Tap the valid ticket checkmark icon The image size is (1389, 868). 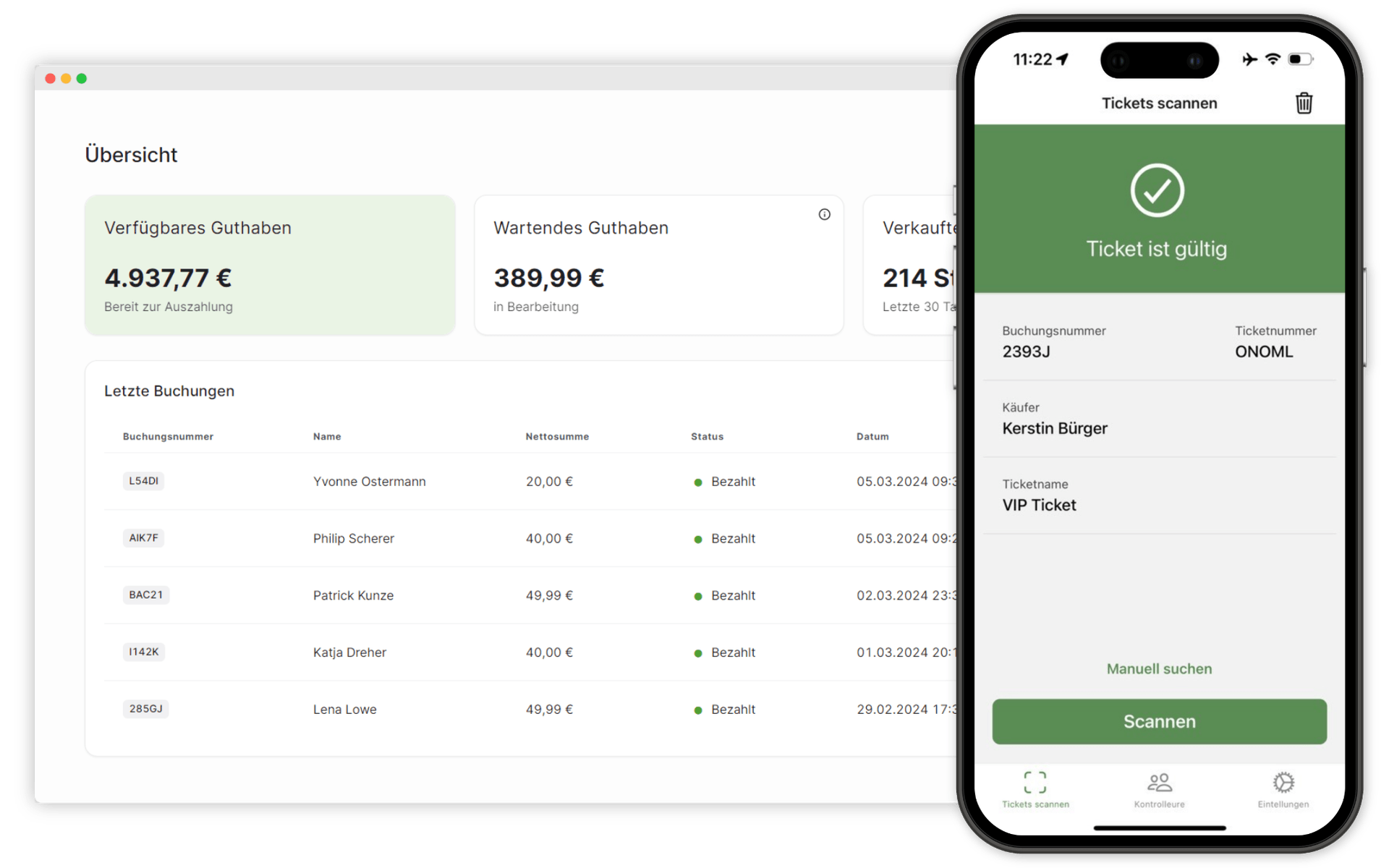pos(1158,189)
